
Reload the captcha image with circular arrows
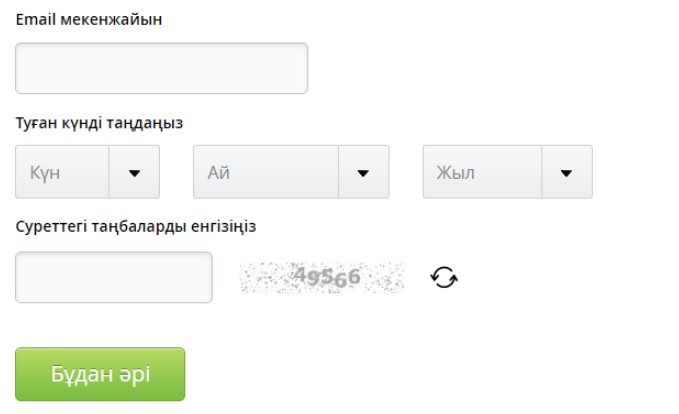444,277
